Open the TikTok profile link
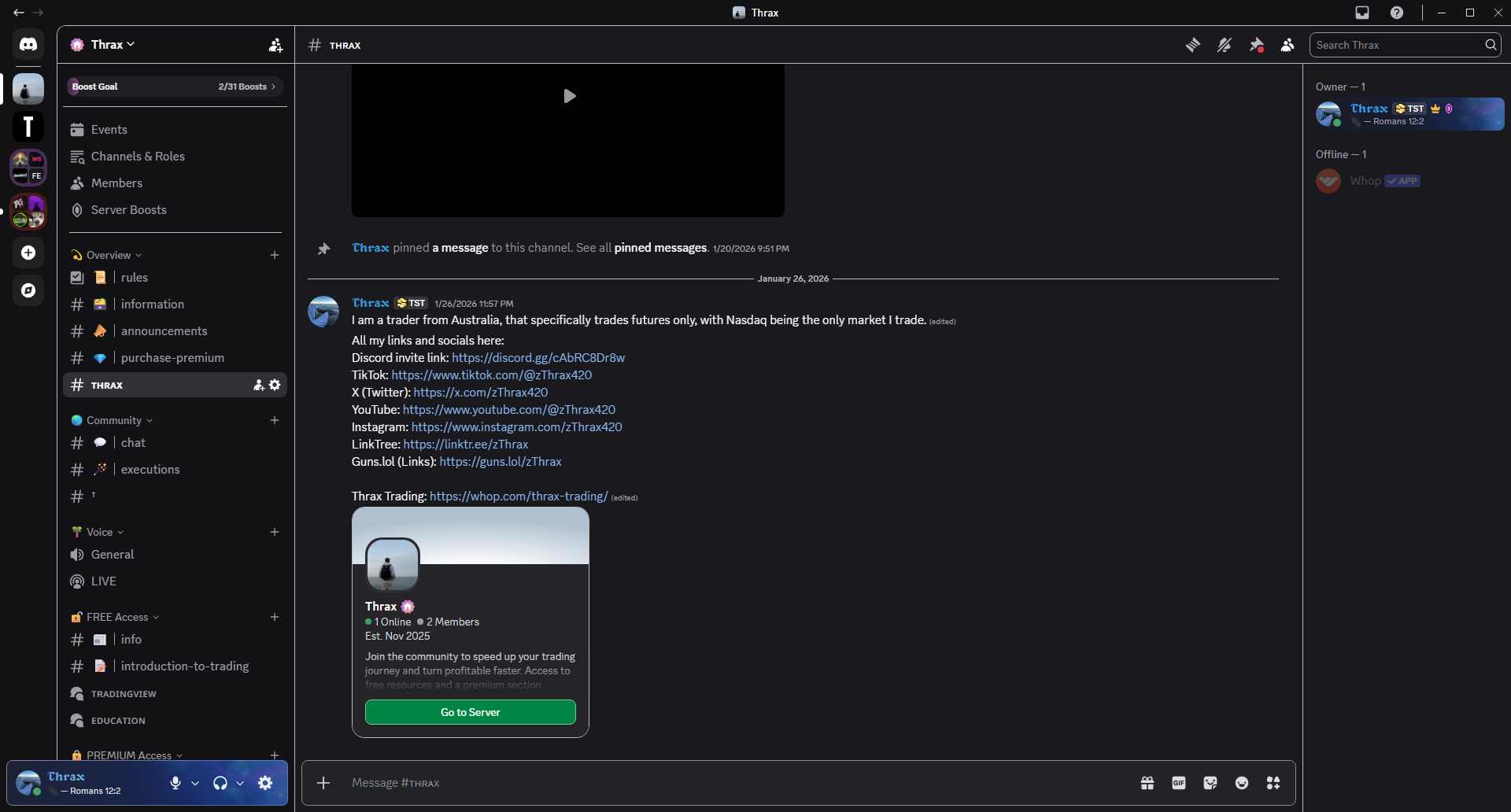The height and width of the screenshot is (812, 1511). 492,375
